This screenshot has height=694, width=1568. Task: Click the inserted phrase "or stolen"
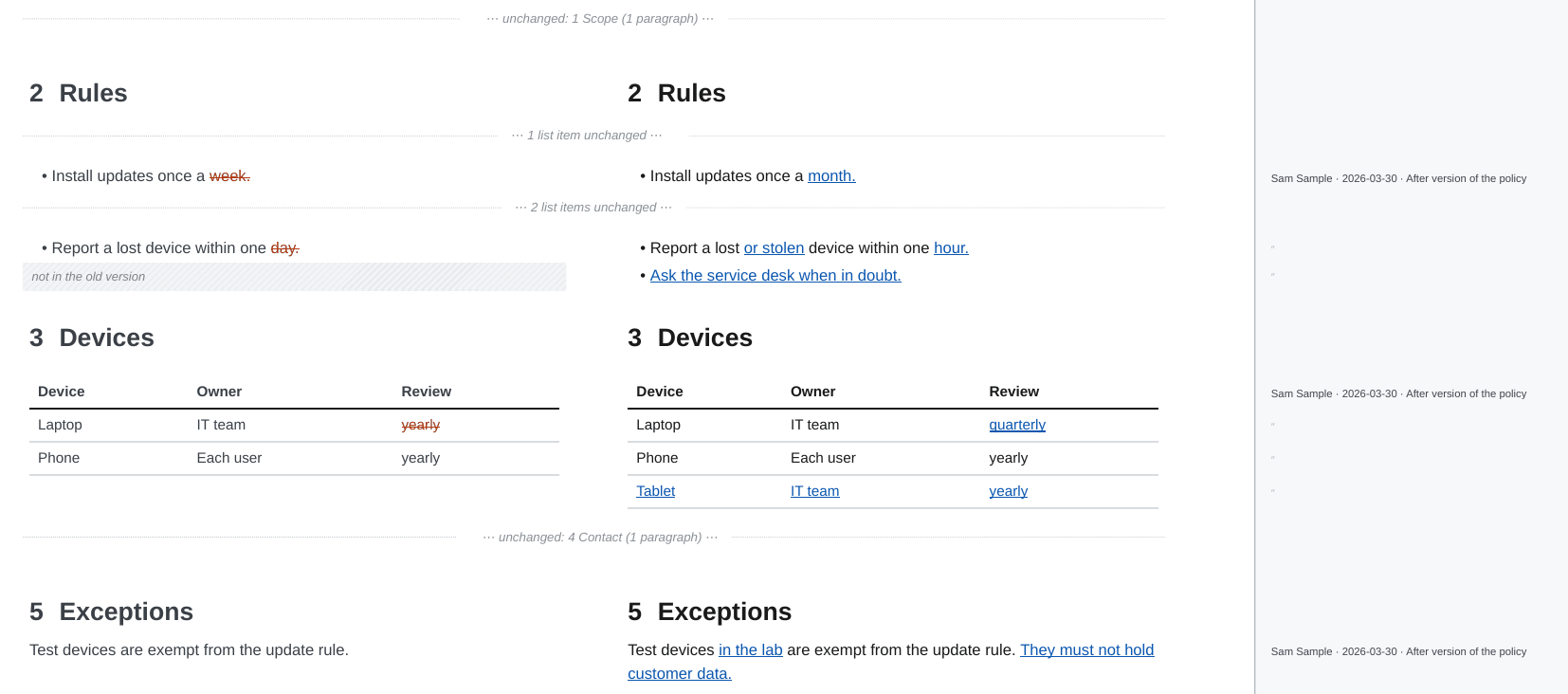[x=774, y=248]
